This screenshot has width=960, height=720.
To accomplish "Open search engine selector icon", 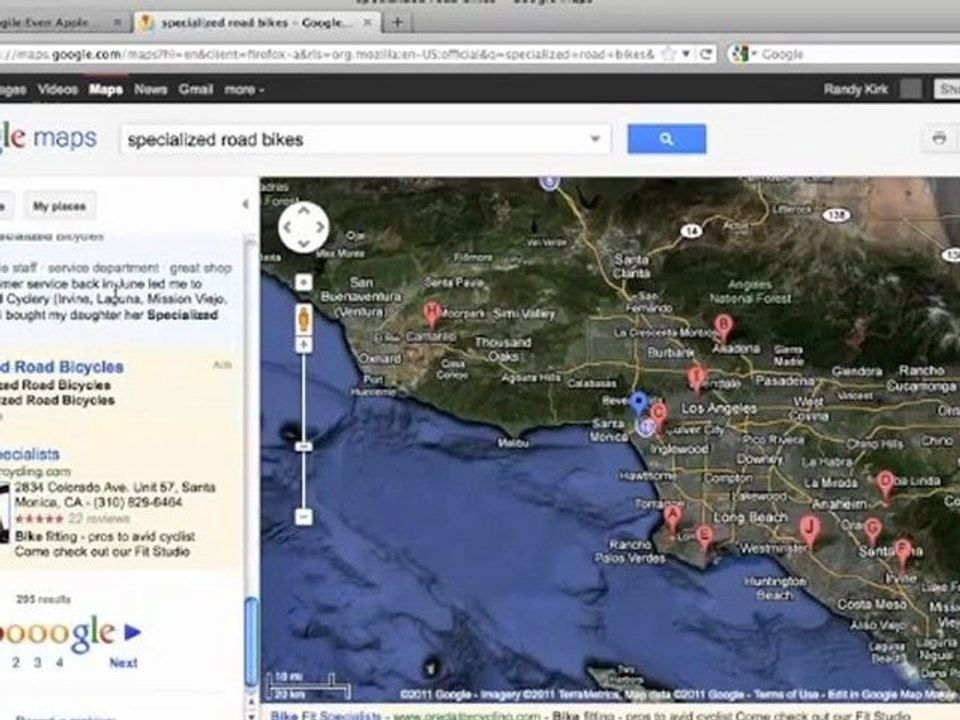I will (x=743, y=54).
